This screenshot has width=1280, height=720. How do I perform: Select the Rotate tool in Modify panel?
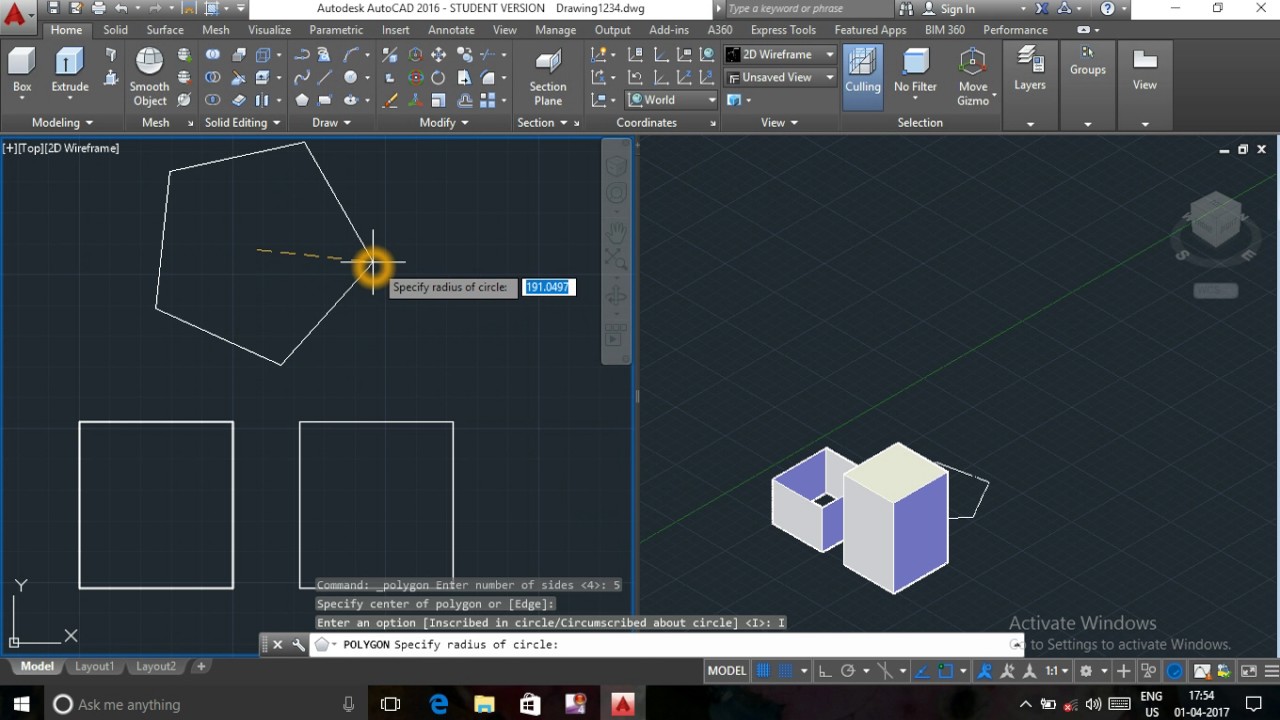click(438, 77)
